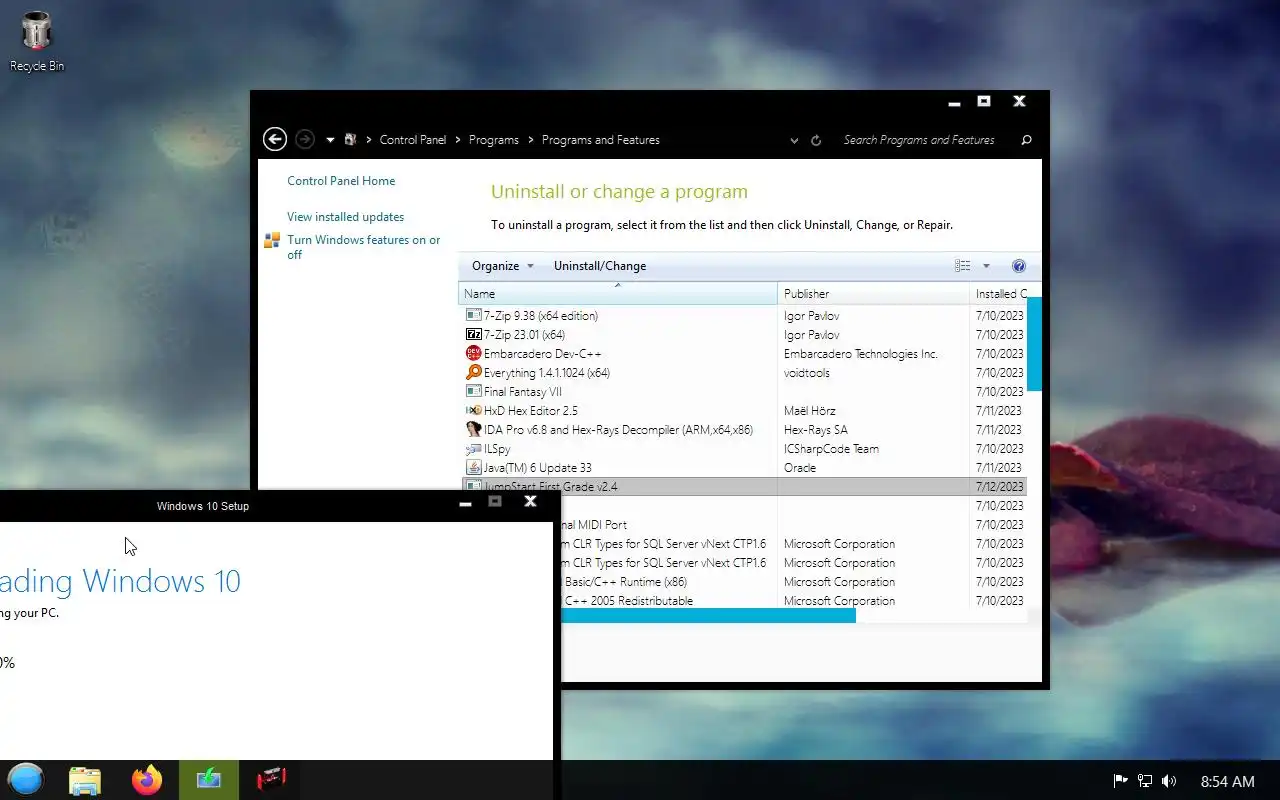Click the forward navigation arrow
This screenshot has width=1280, height=800.
click(x=305, y=140)
